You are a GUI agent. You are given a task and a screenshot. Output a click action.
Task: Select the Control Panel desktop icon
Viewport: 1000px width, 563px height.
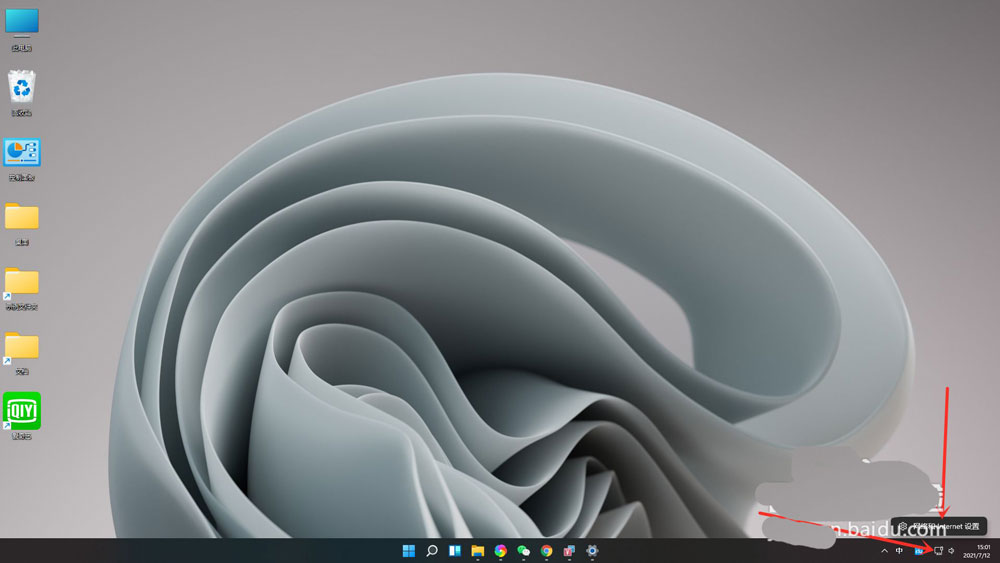point(22,159)
